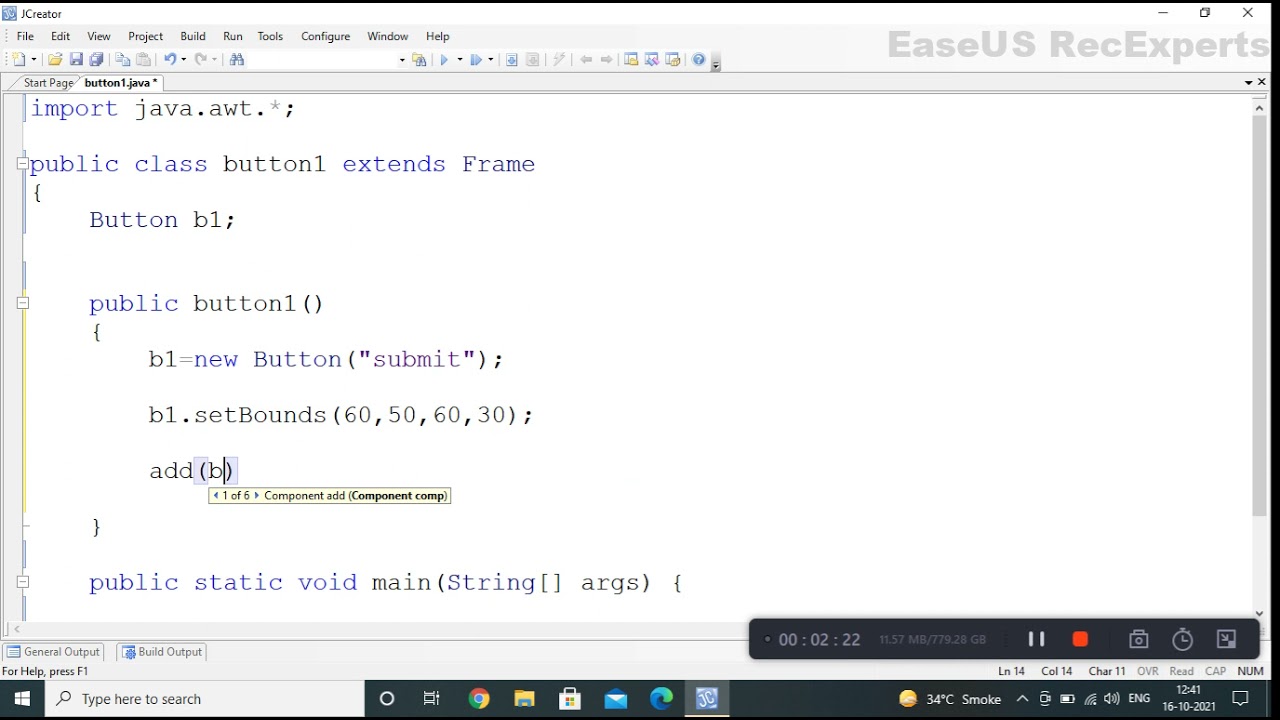Click the recorder timer clock icon

click(1183, 639)
